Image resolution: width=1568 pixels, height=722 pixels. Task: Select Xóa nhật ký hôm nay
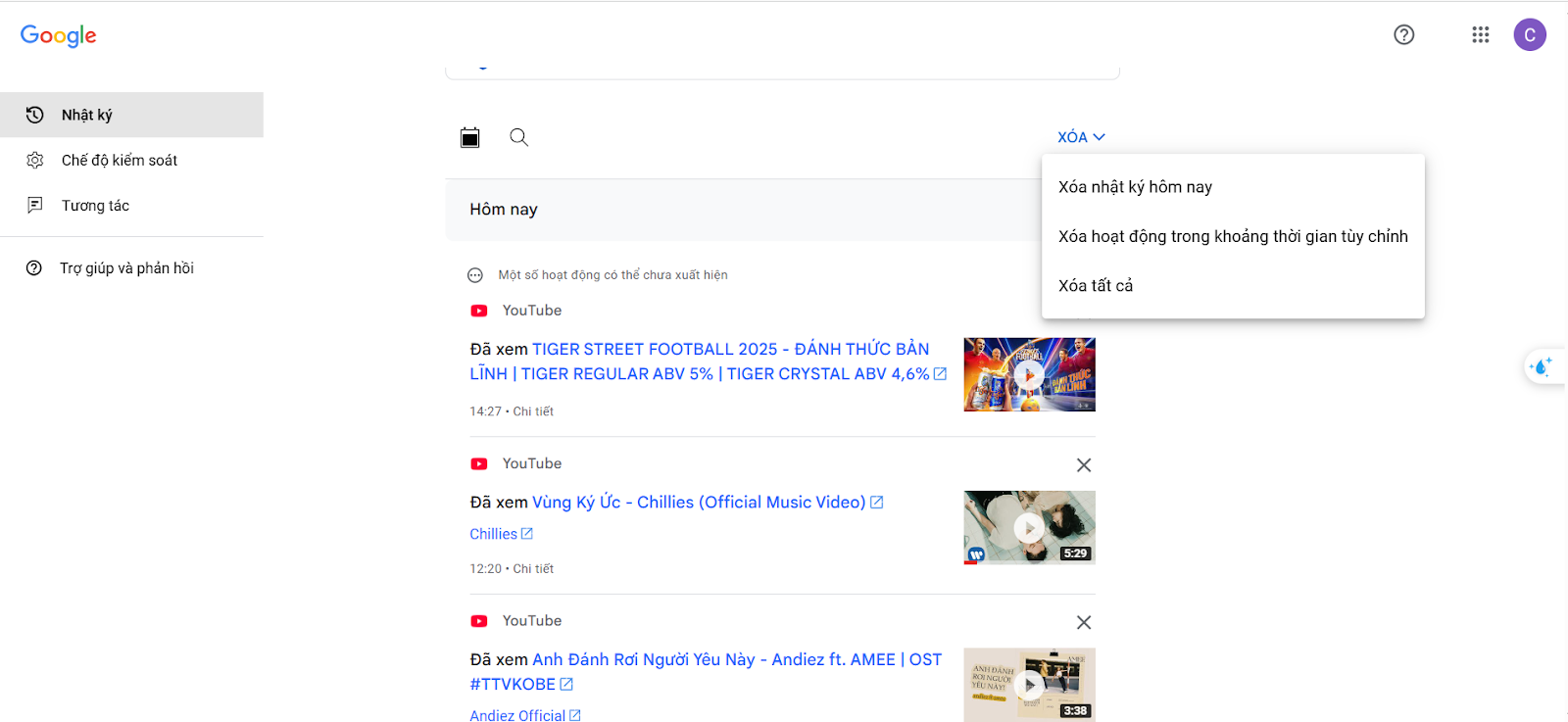click(1135, 187)
